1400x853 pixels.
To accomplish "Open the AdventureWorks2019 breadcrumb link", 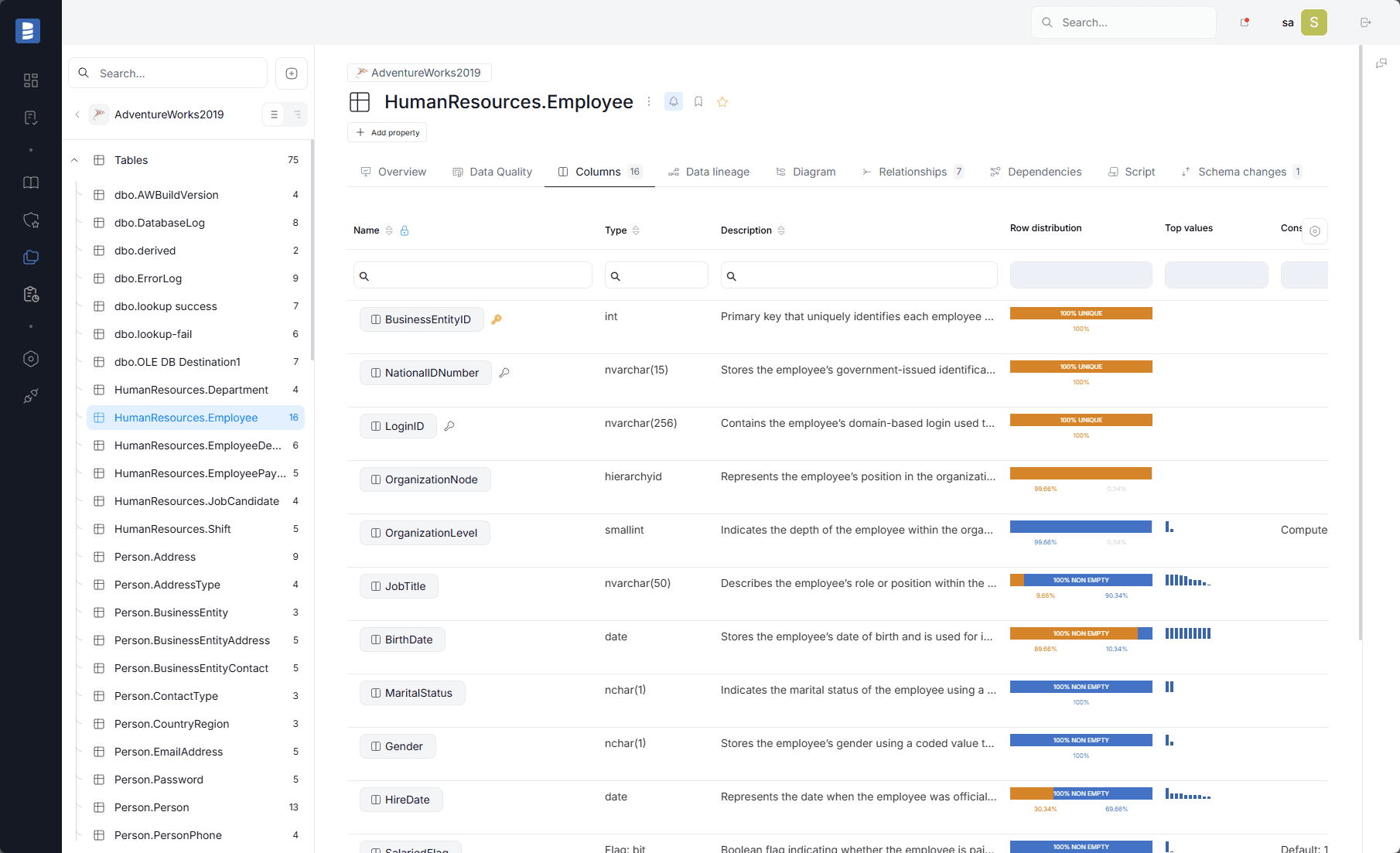I will pyautogui.click(x=419, y=73).
